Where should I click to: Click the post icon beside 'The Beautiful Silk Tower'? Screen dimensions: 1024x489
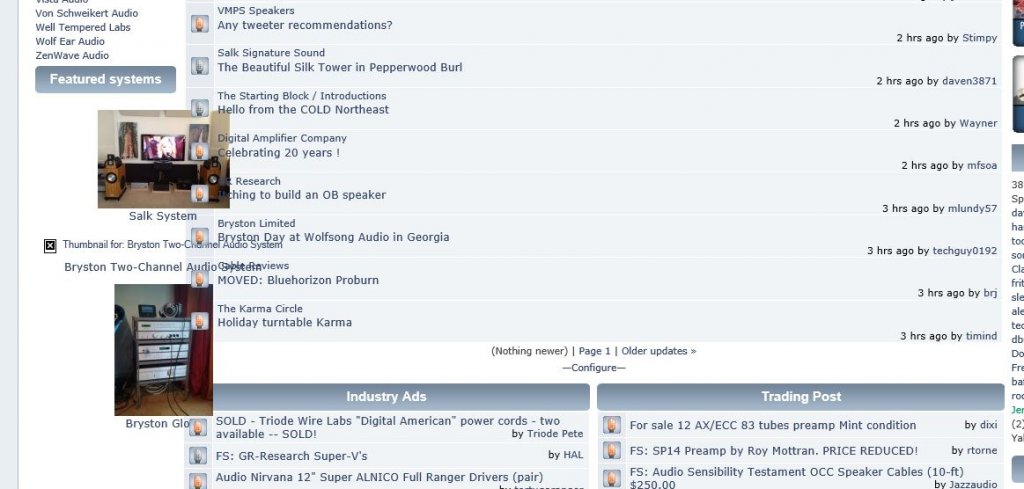pos(200,65)
